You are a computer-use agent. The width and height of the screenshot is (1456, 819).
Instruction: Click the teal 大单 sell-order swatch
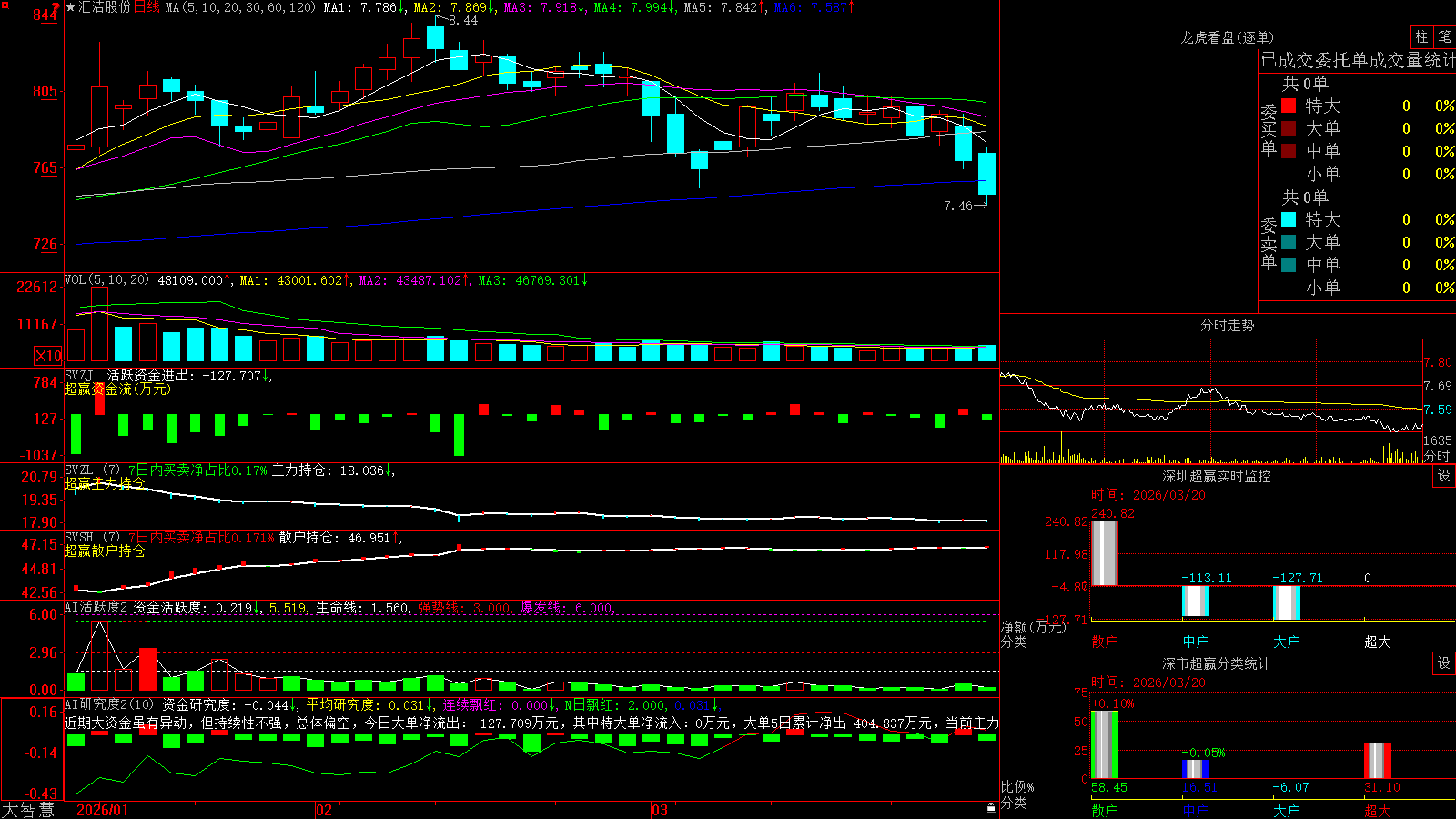click(x=1289, y=242)
